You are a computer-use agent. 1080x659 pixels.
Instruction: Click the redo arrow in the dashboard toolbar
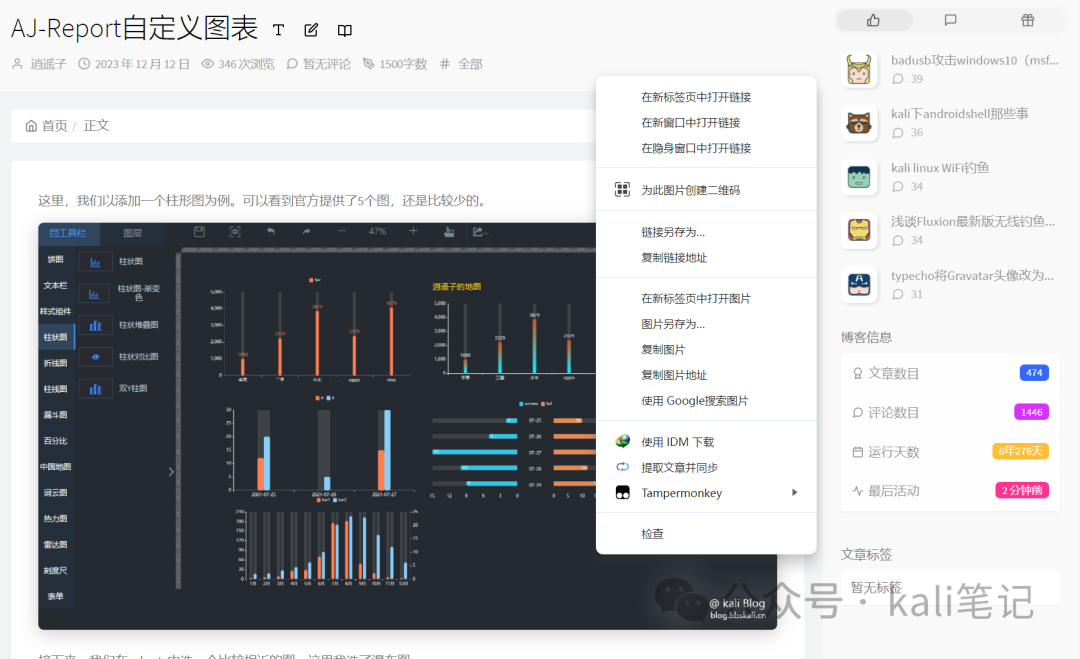coord(307,232)
